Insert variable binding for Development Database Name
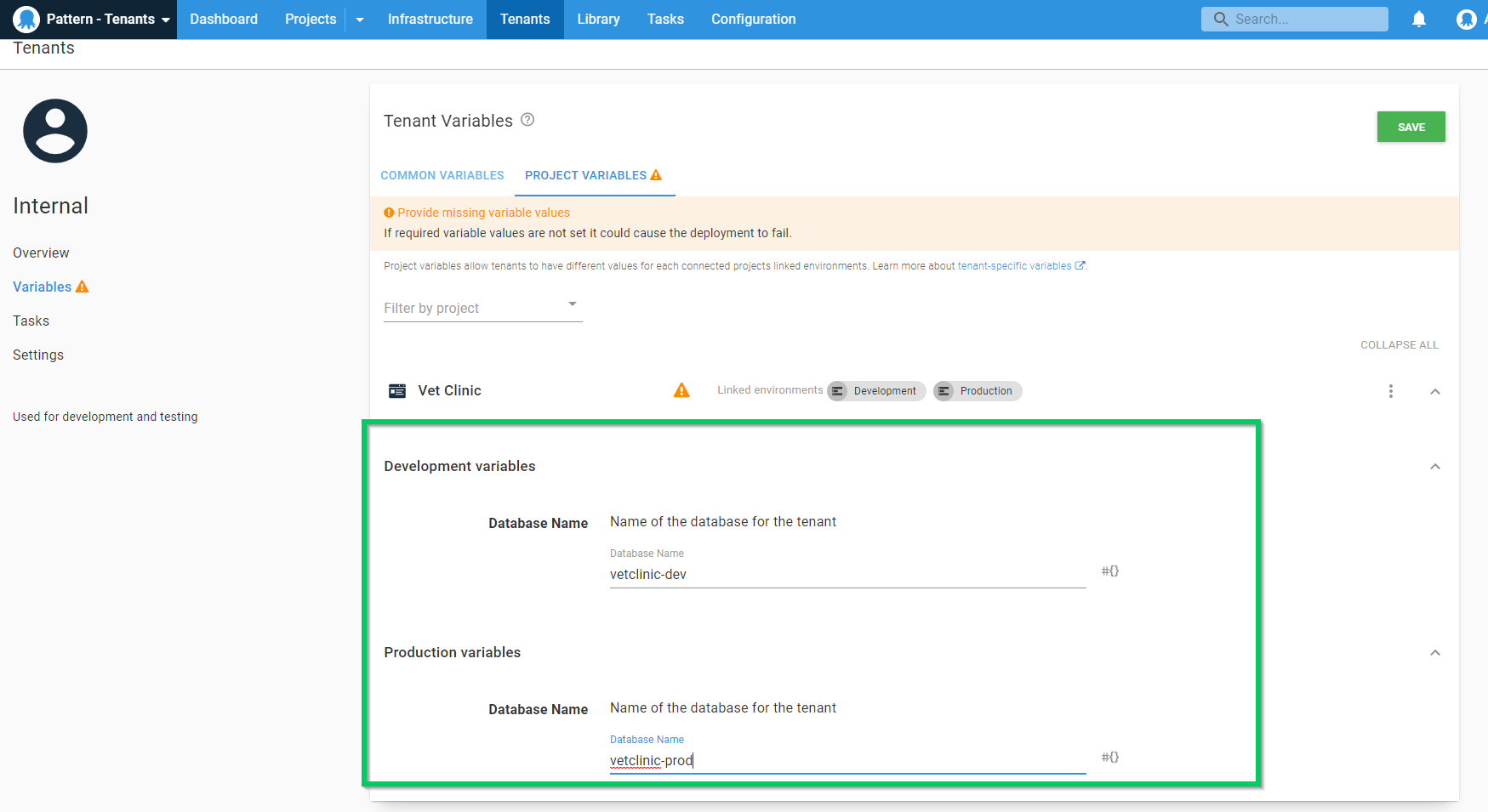This screenshot has width=1488, height=812. coord(1109,571)
